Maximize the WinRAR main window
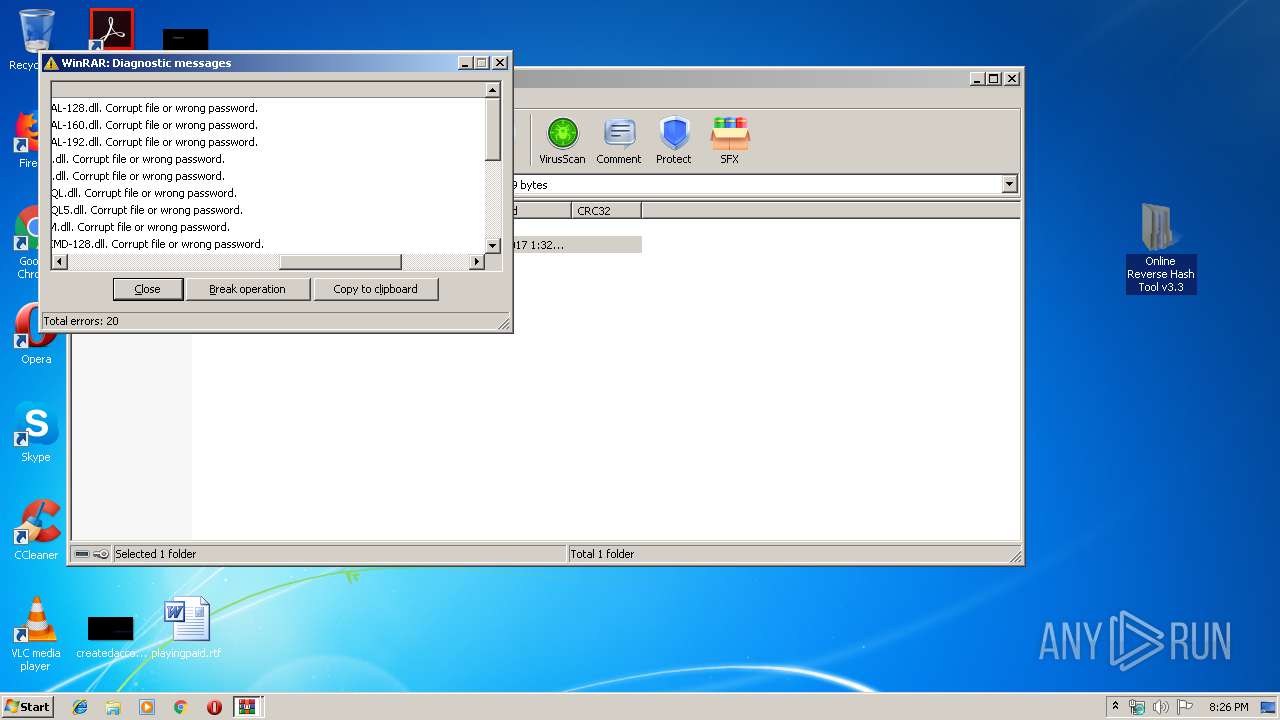 click(x=993, y=78)
